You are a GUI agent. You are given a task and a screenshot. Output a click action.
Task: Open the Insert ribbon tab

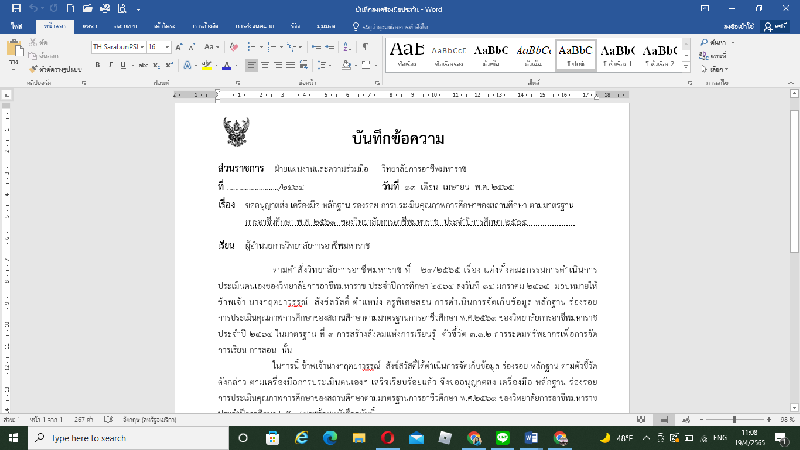pos(89,25)
